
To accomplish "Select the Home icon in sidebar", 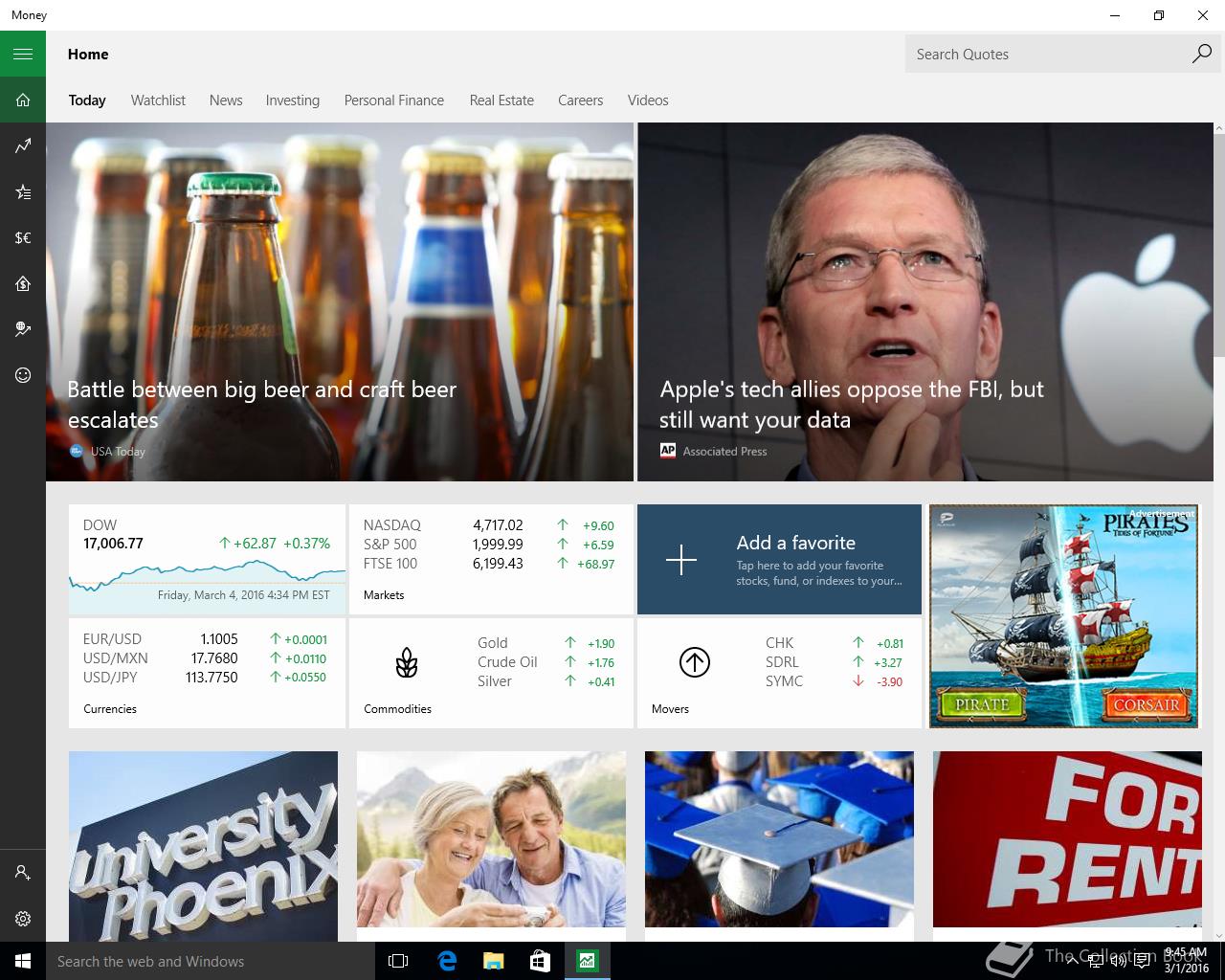I will tap(23, 100).
